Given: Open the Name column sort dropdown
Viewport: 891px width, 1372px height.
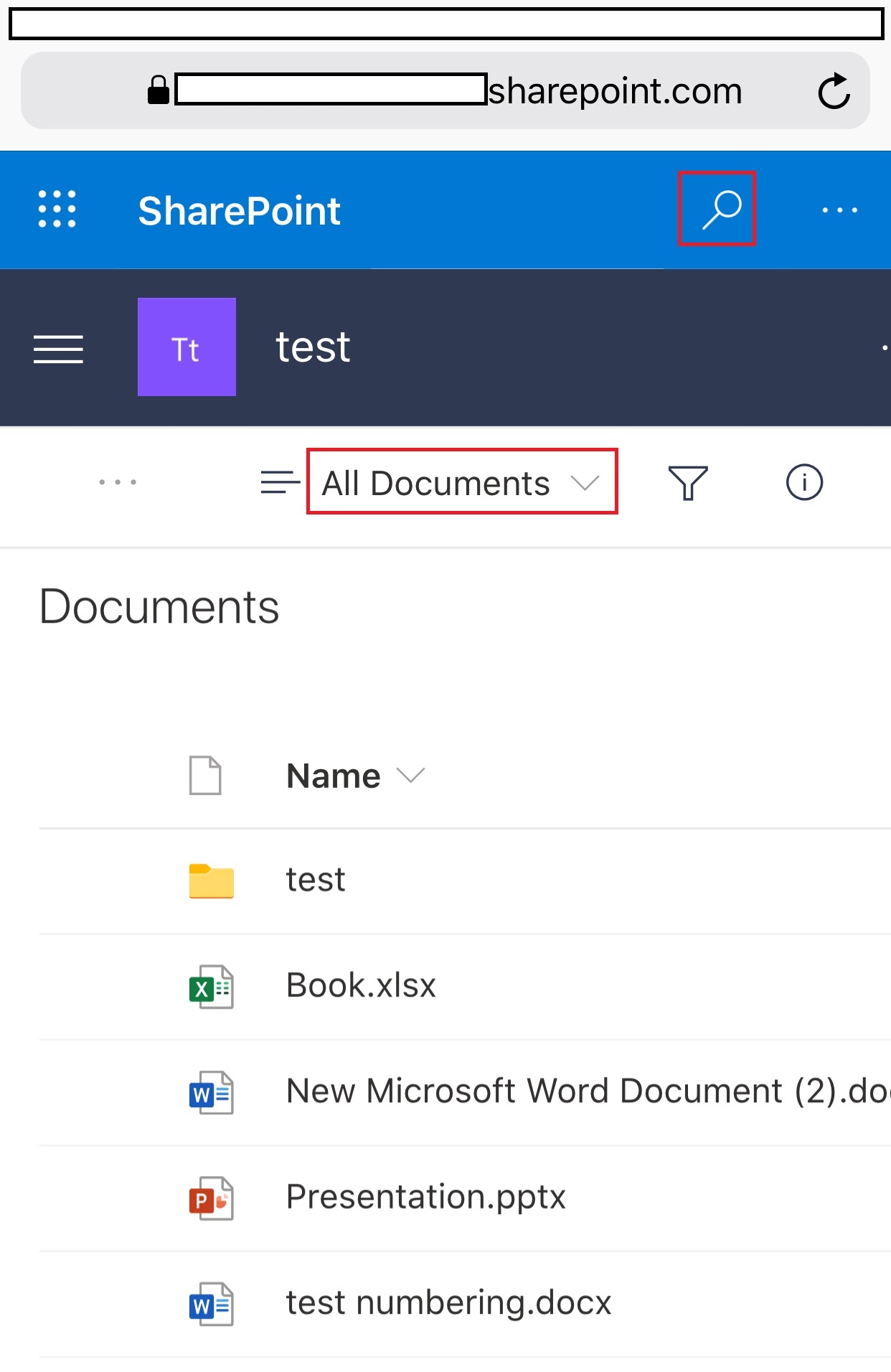Looking at the screenshot, I should (x=356, y=776).
